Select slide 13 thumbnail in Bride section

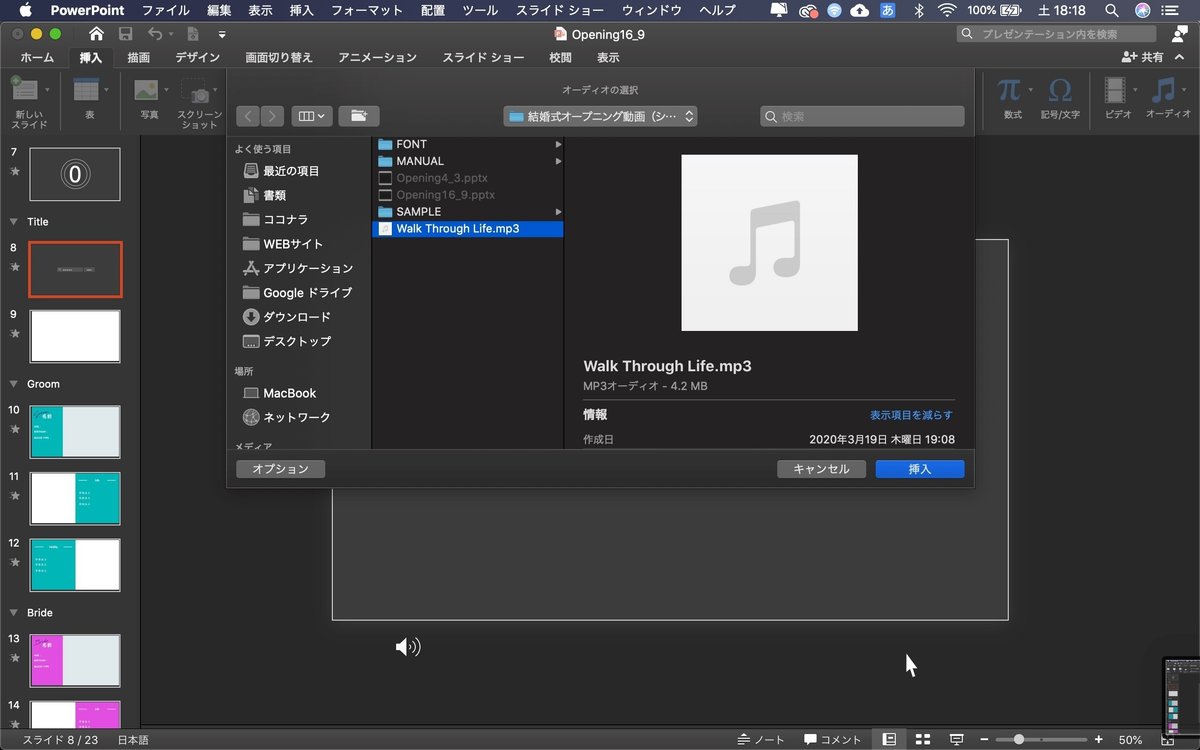coord(75,661)
